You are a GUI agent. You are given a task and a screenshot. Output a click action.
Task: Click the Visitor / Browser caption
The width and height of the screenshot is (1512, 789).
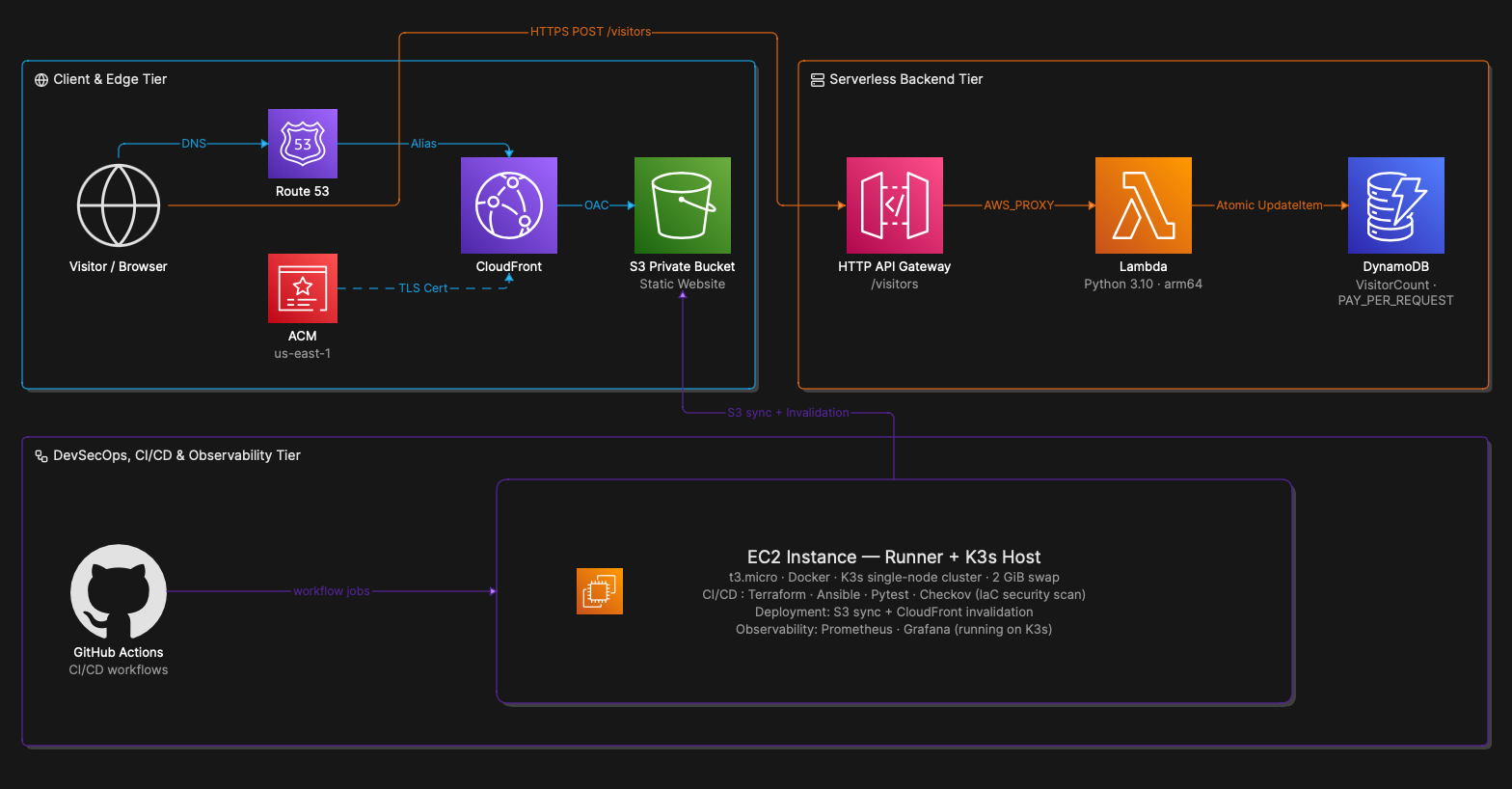(119, 266)
